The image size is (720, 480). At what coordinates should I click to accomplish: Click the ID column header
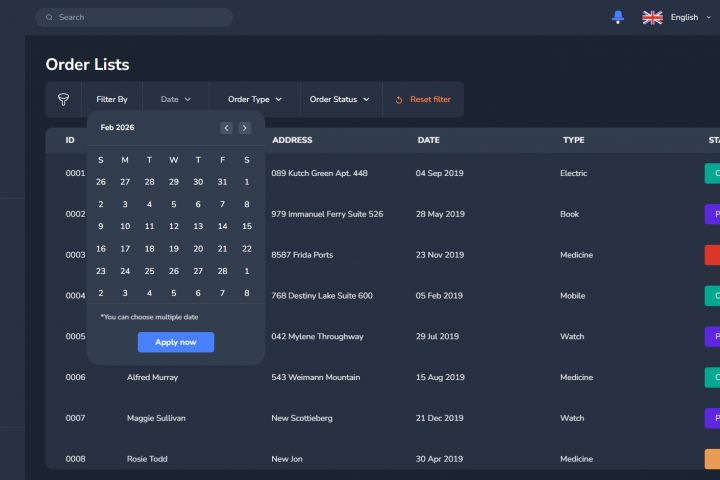(70, 140)
